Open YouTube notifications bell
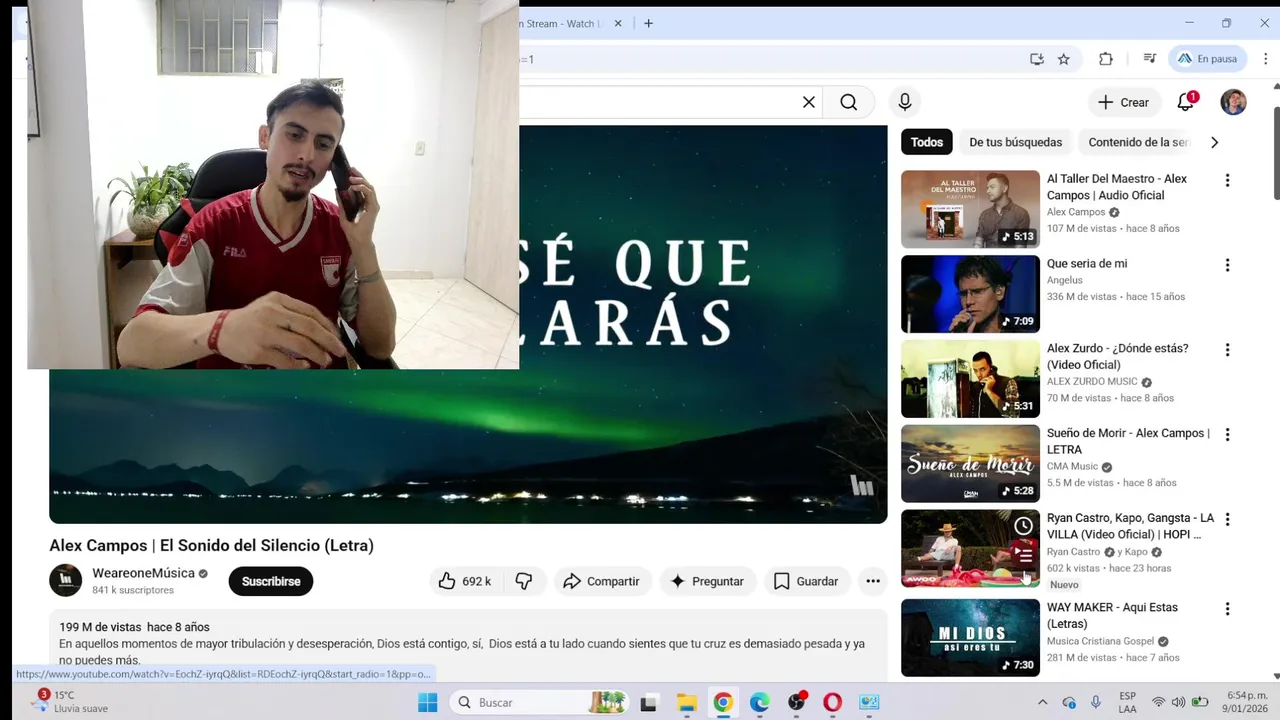The image size is (1280, 720). click(1186, 102)
